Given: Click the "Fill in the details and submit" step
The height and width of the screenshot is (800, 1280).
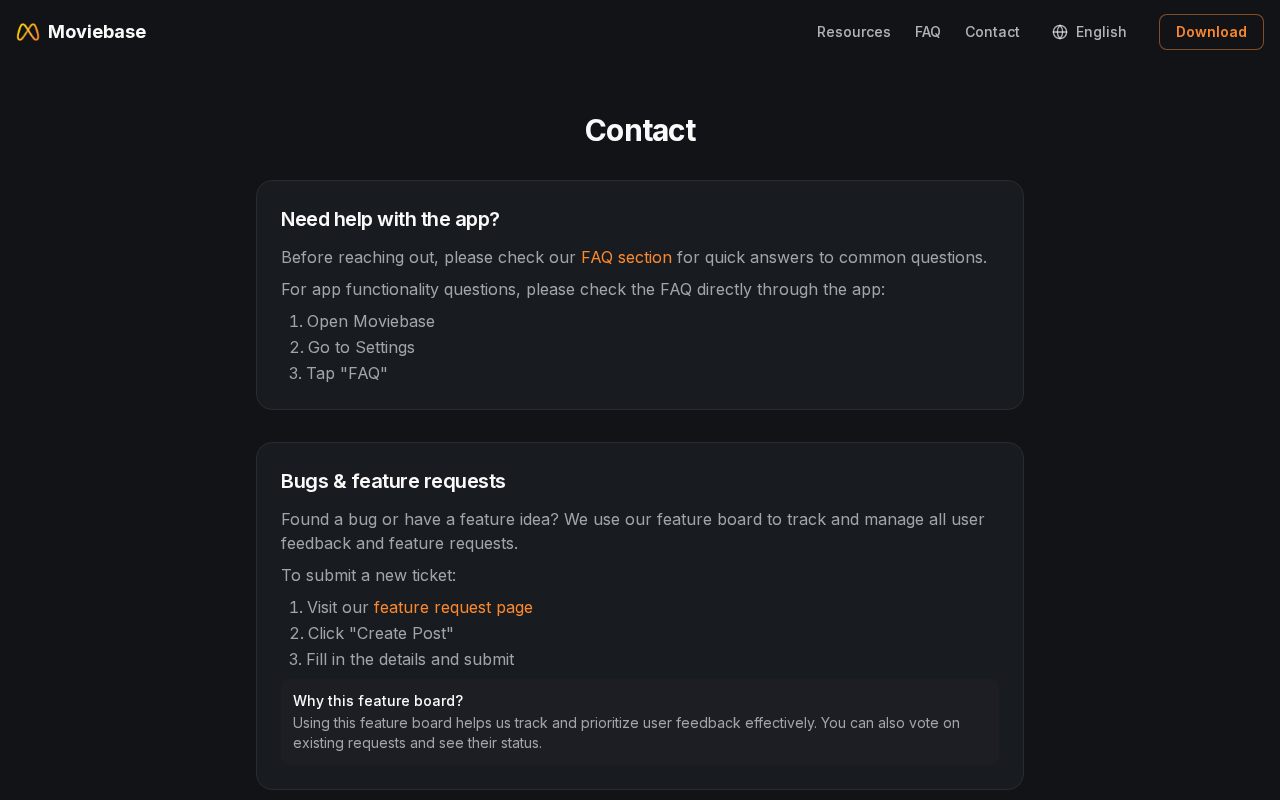Looking at the screenshot, I should pyautogui.click(x=410, y=659).
